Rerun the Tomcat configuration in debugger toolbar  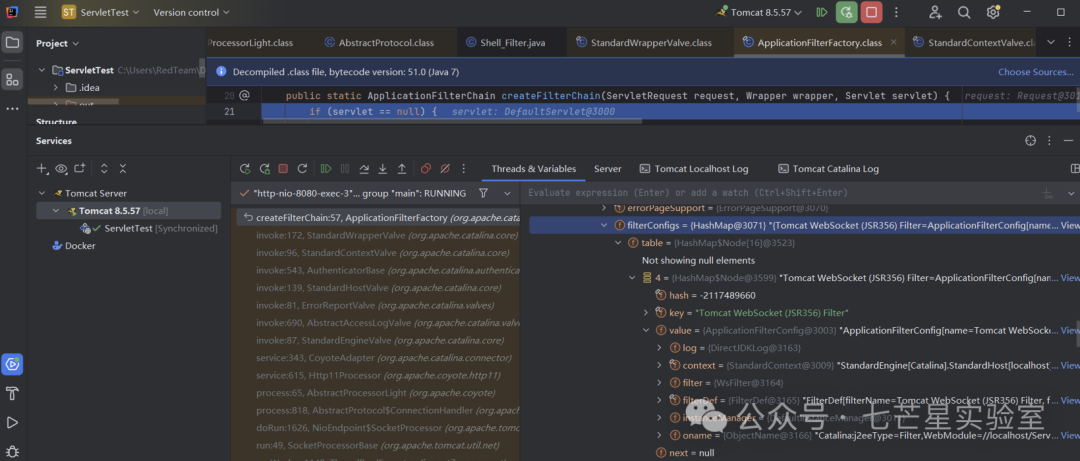click(x=245, y=168)
